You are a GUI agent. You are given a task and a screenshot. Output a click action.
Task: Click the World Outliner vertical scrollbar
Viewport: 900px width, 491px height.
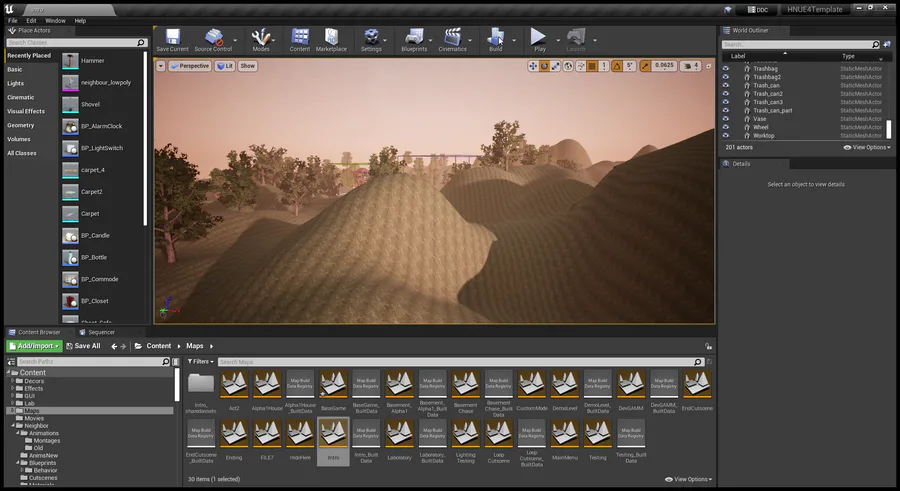click(888, 129)
